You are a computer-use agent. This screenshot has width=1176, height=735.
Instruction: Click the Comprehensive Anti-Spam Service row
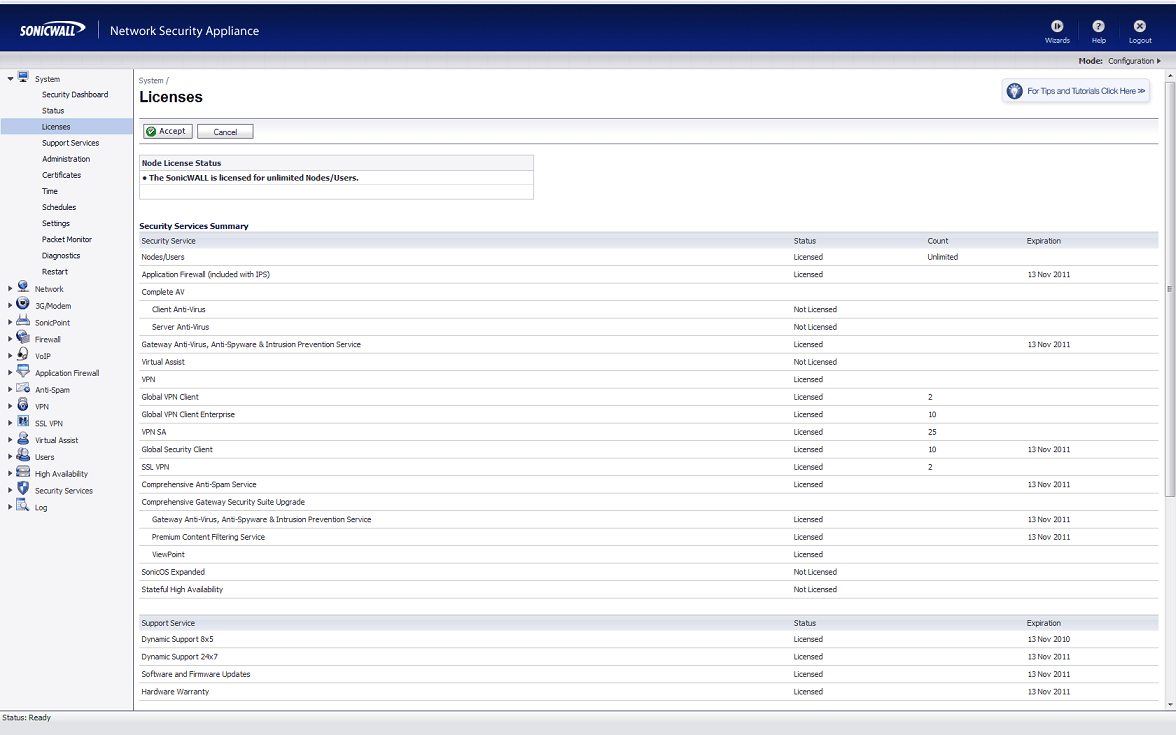[x=649, y=484]
